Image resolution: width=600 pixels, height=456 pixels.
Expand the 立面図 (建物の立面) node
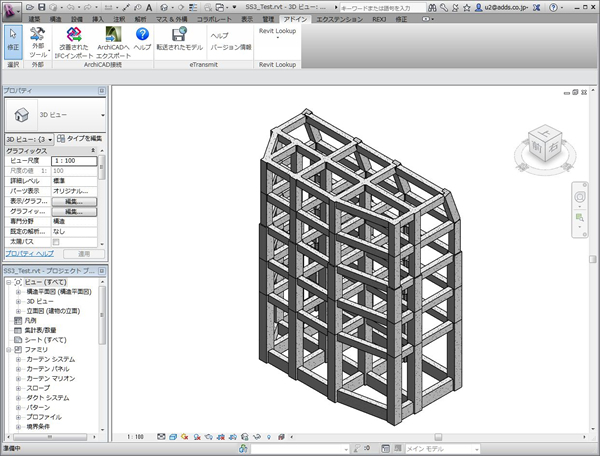tap(18, 311)
